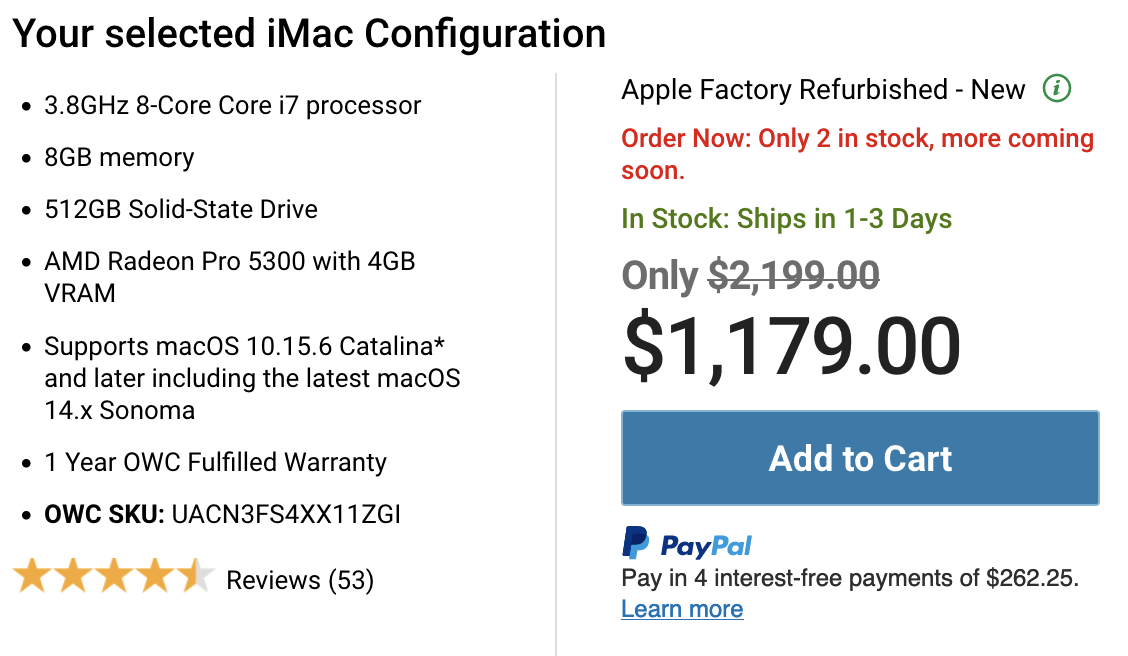Image resolution: width=1128 pixels, height=656 pixels.
Task: Click the crossed-out $2,199.00 price
Action: click(x=793, y=275)
